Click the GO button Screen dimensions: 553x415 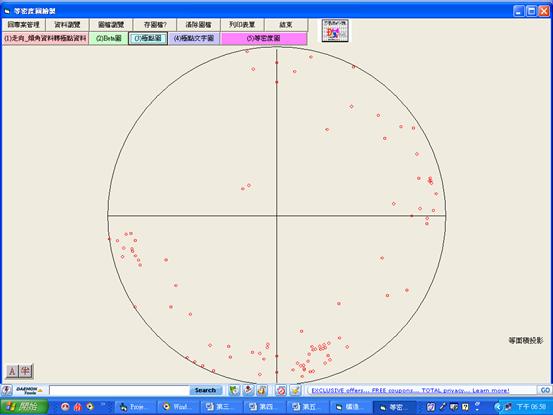(545, 390)
